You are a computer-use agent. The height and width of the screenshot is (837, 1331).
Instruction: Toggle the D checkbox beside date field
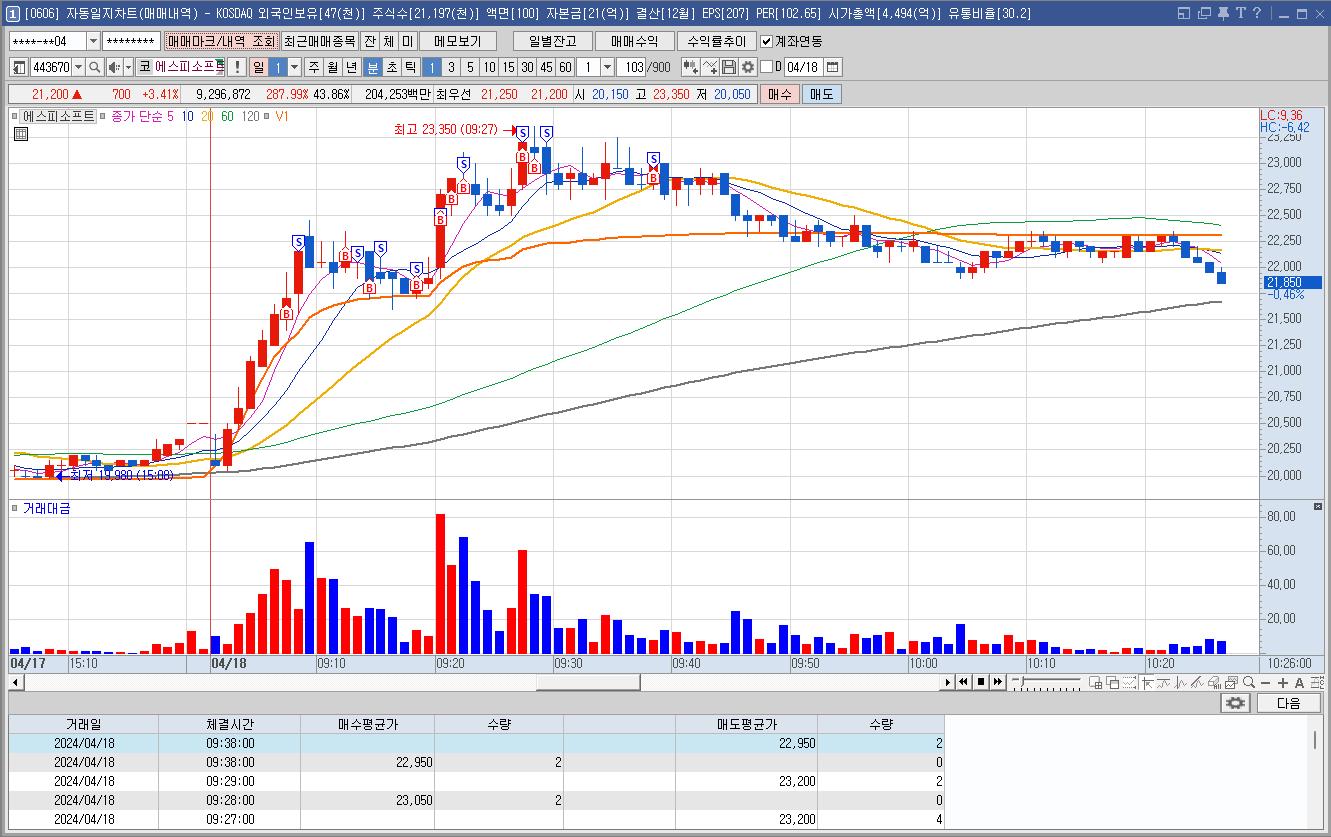[x=767, y=67]
